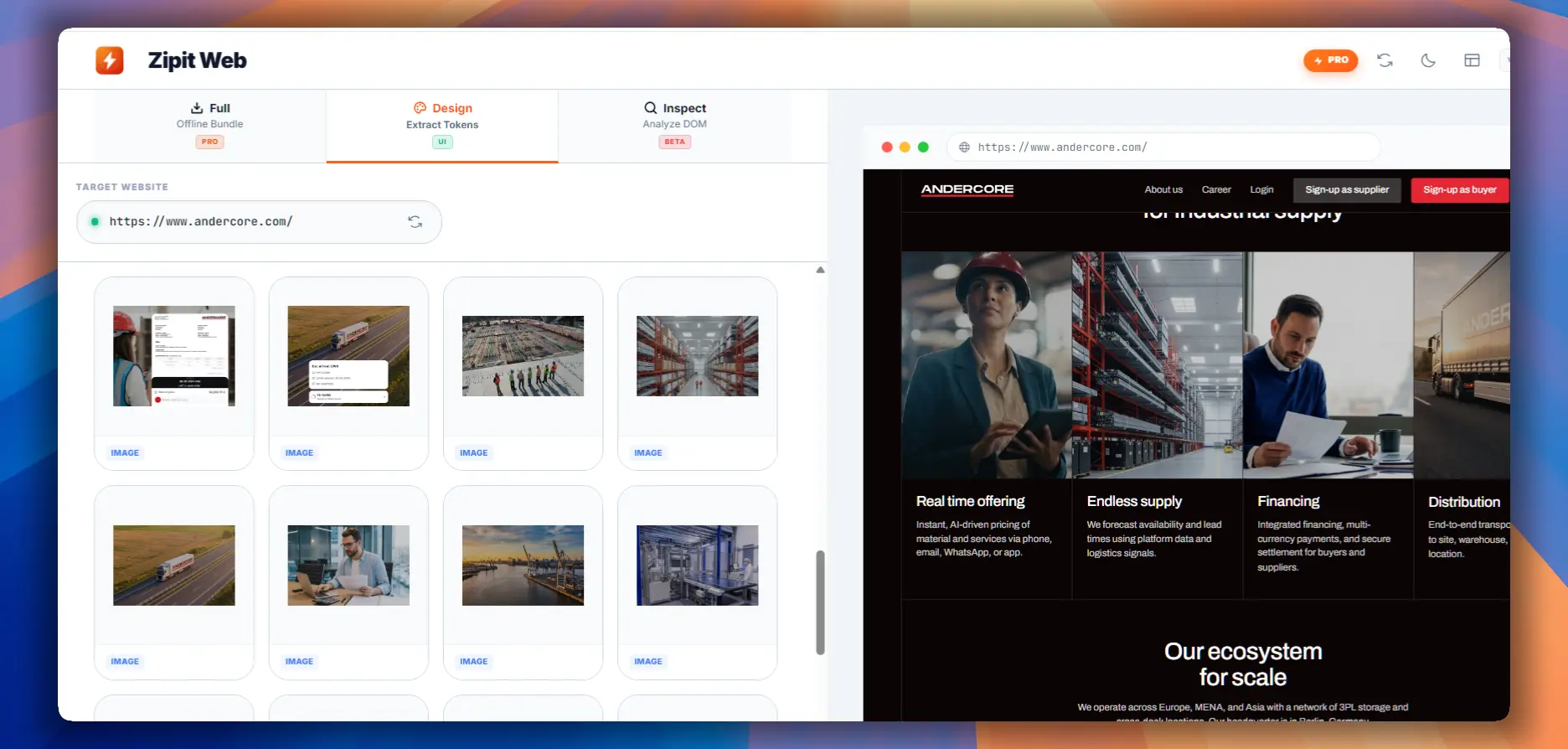Open Career link in preview nav

(1216, 189)
